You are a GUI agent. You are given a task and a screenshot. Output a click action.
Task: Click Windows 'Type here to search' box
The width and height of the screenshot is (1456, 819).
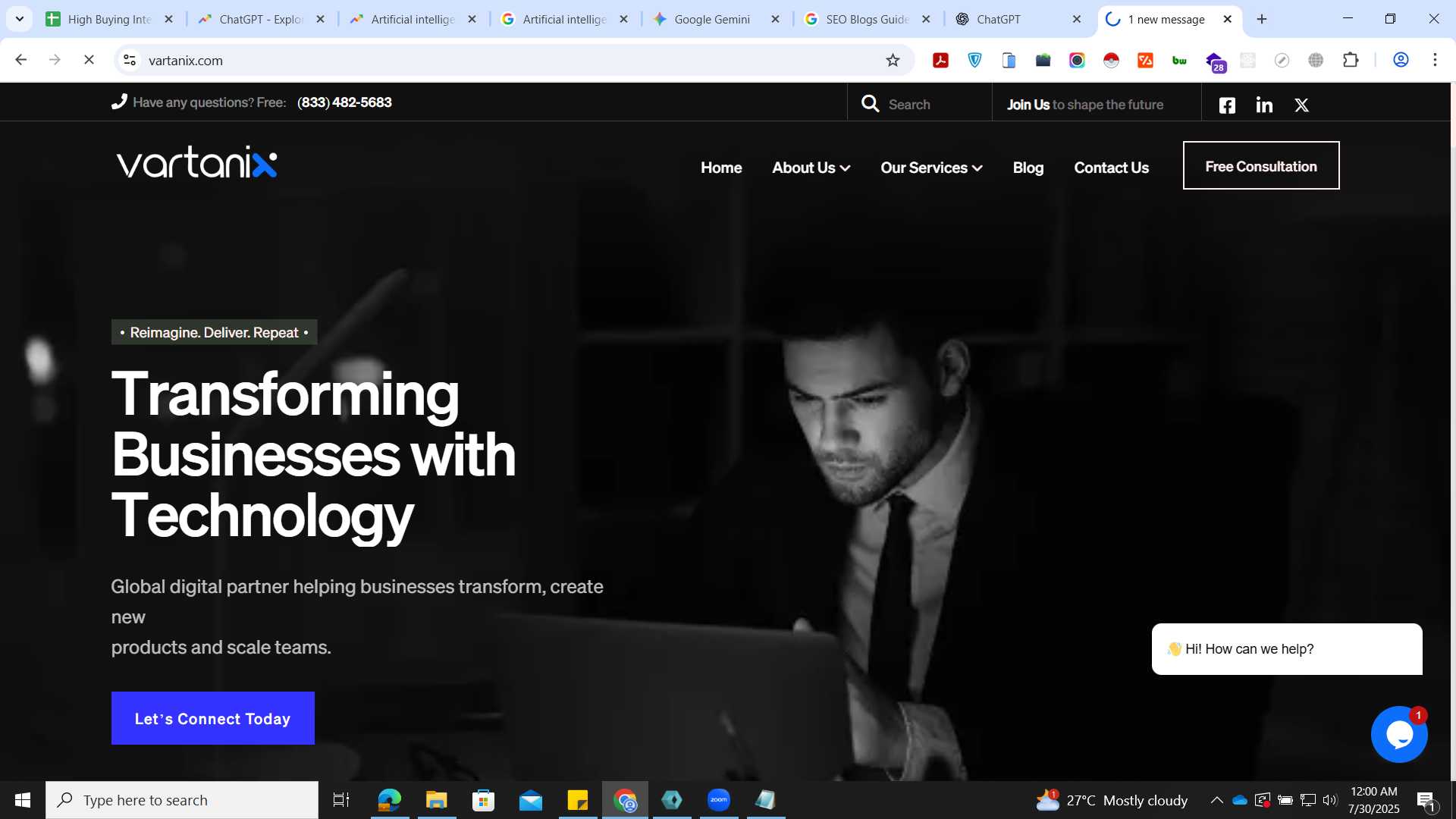[182, 800]
